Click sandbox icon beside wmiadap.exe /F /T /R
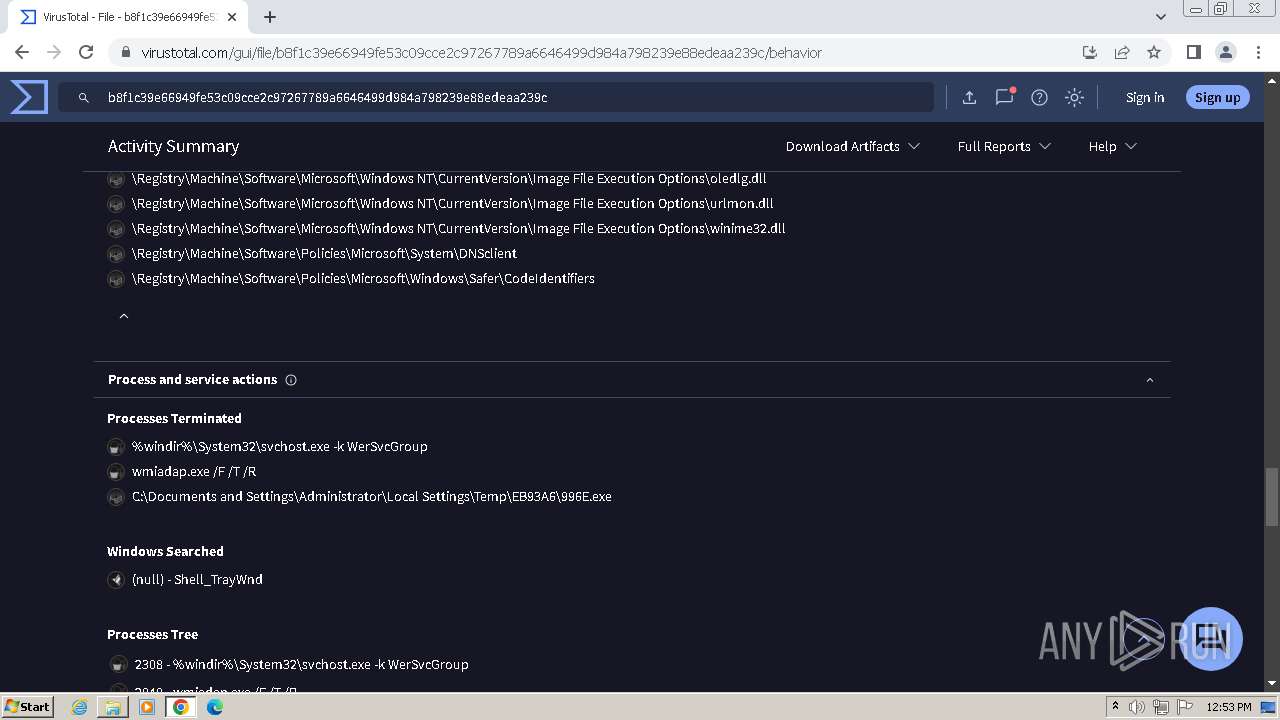Image resolution: width=1280 pixels, height=720 pixels. [x=116, y=472]
